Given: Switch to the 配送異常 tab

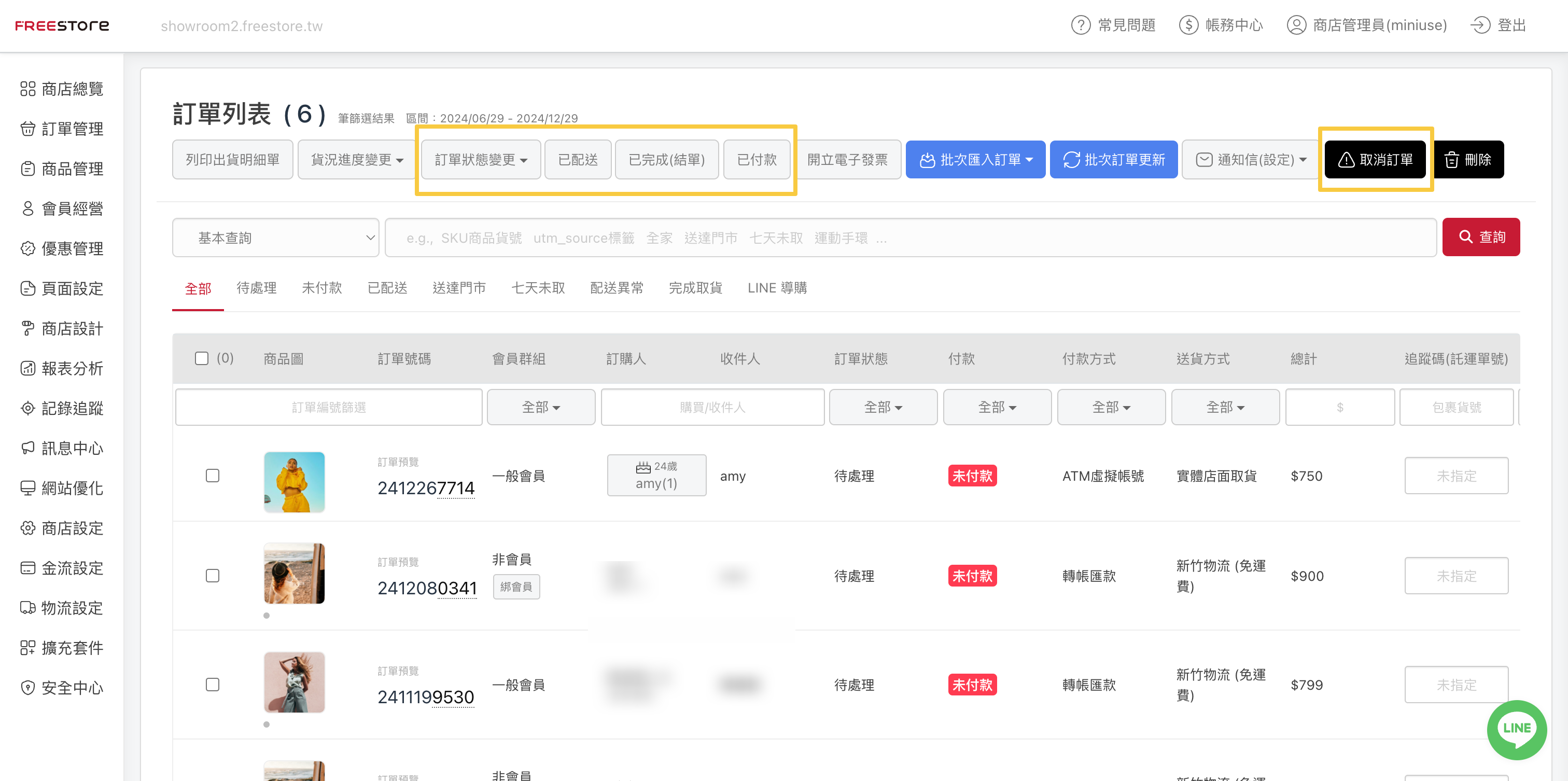Looking at the screenshot, I should pyautogui.click(x=617, y=288).
